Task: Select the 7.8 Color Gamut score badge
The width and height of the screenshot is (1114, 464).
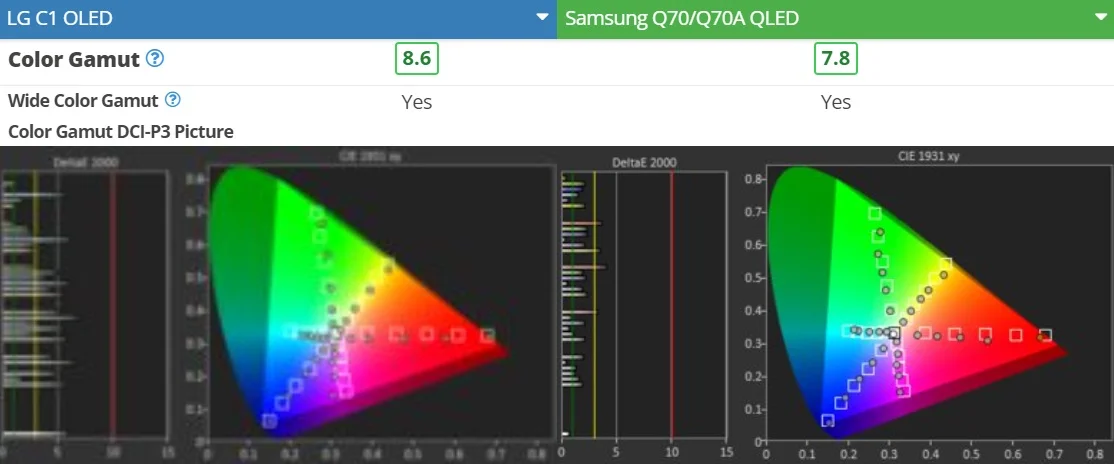Action: pyautogui.click(x=836, y=58)
